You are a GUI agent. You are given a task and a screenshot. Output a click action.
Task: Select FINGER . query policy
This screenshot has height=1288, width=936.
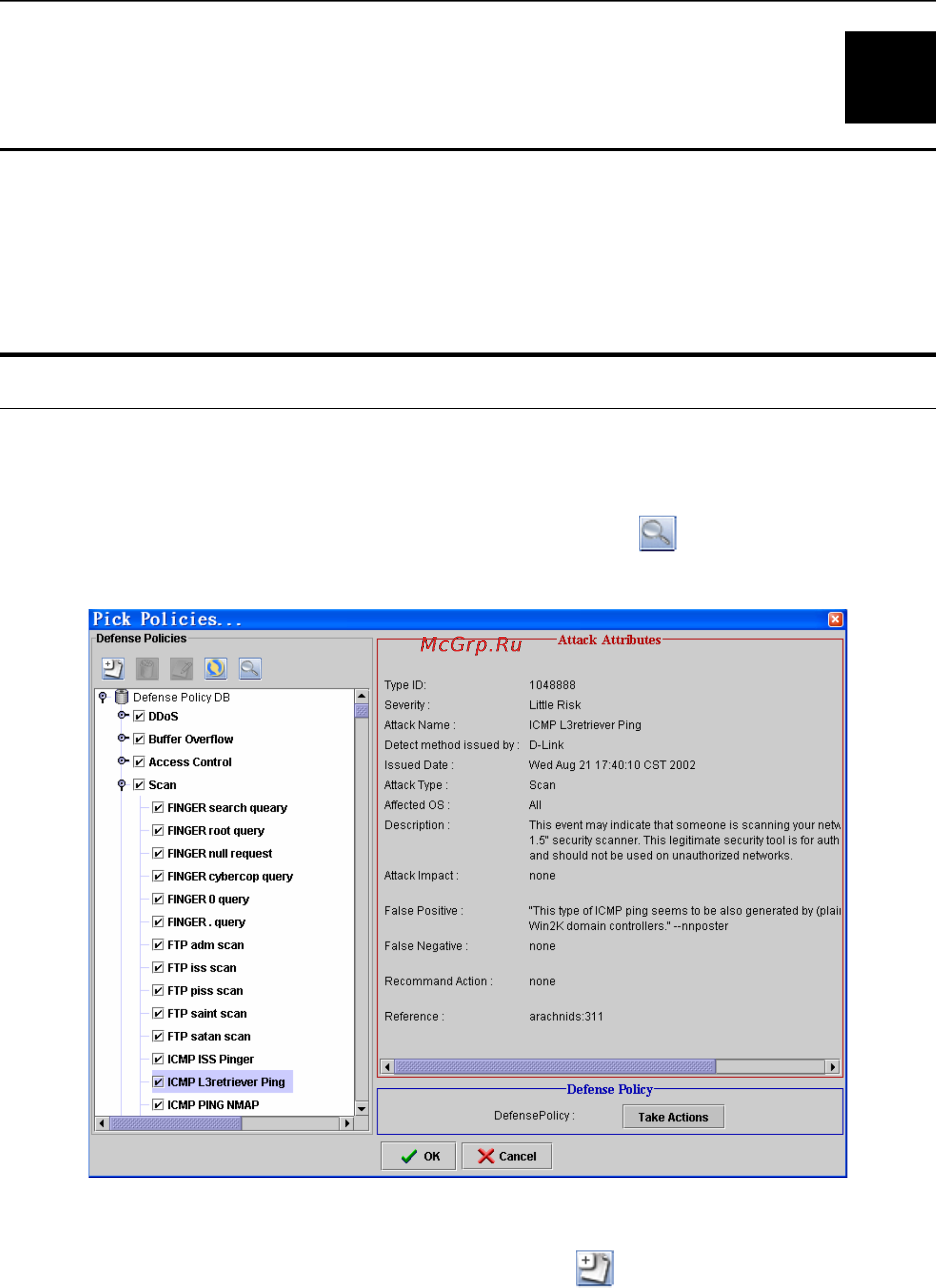(206, 922)
